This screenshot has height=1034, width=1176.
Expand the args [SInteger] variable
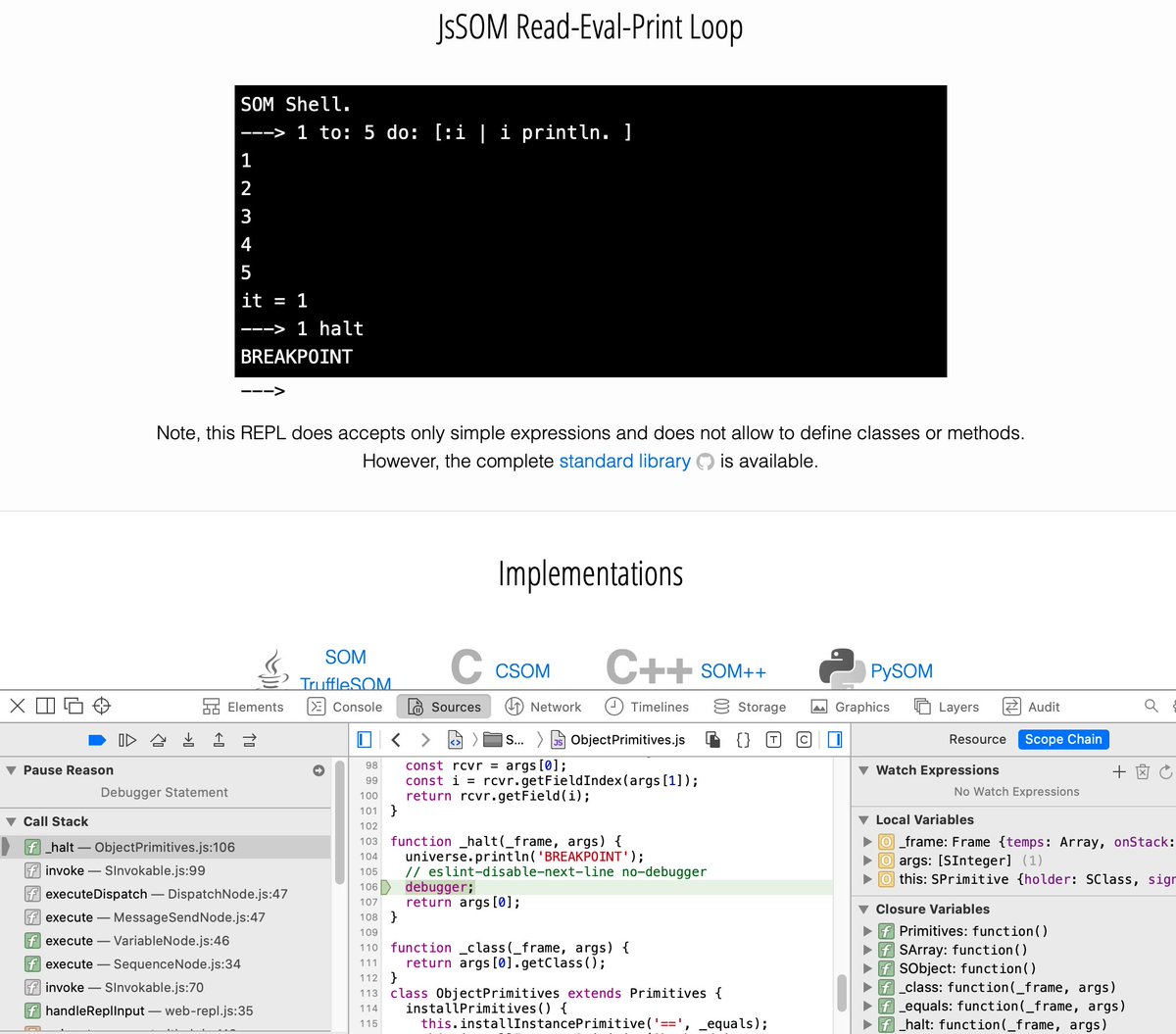tap(867, 861)
